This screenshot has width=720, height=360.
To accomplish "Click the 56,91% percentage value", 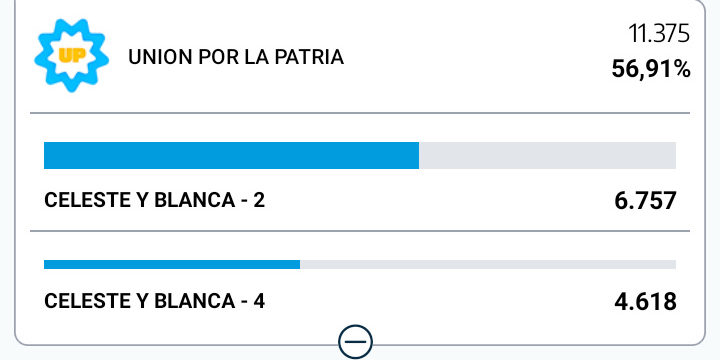I will pos(651,70).
